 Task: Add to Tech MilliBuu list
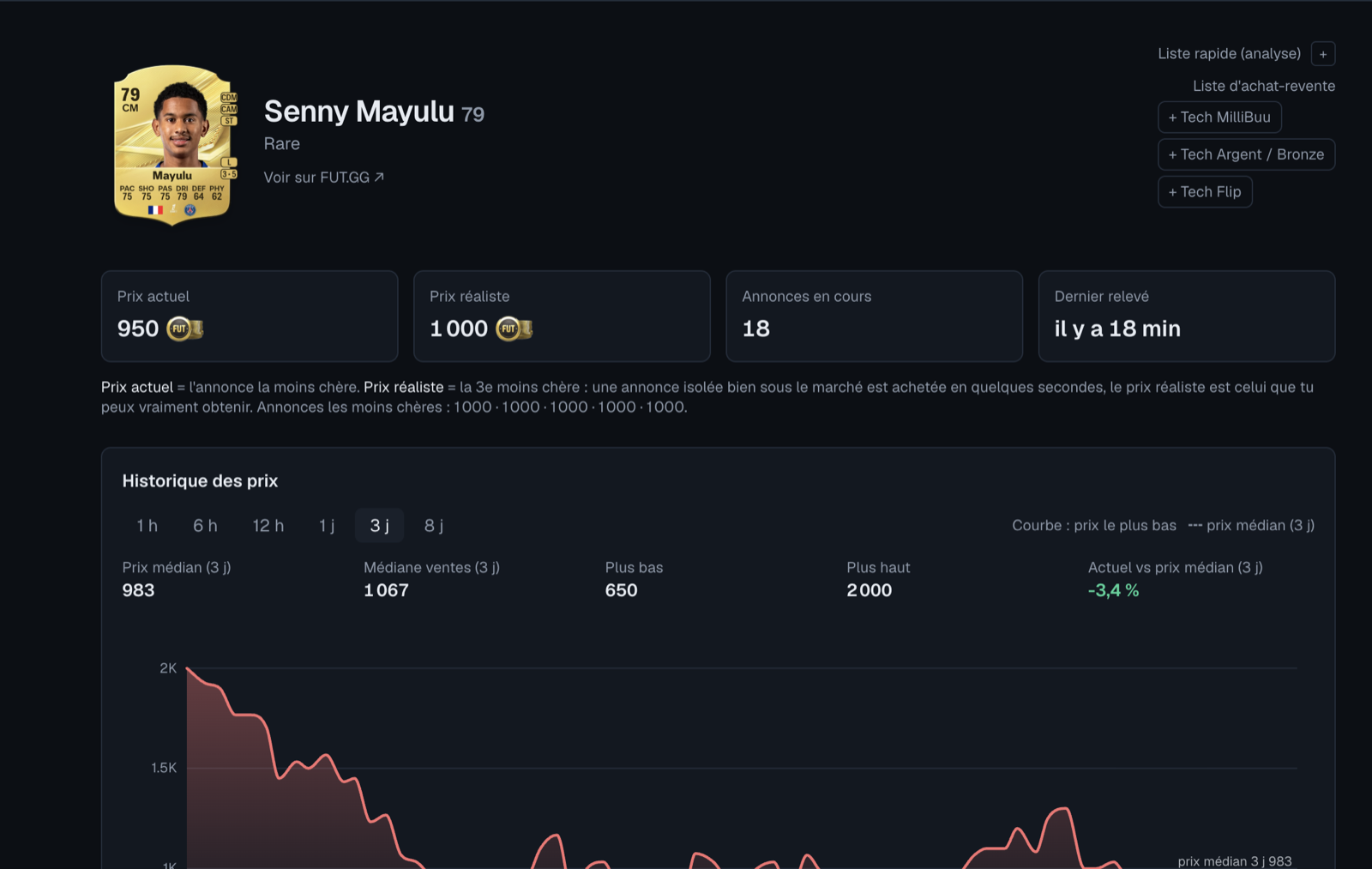(1219, 118)
